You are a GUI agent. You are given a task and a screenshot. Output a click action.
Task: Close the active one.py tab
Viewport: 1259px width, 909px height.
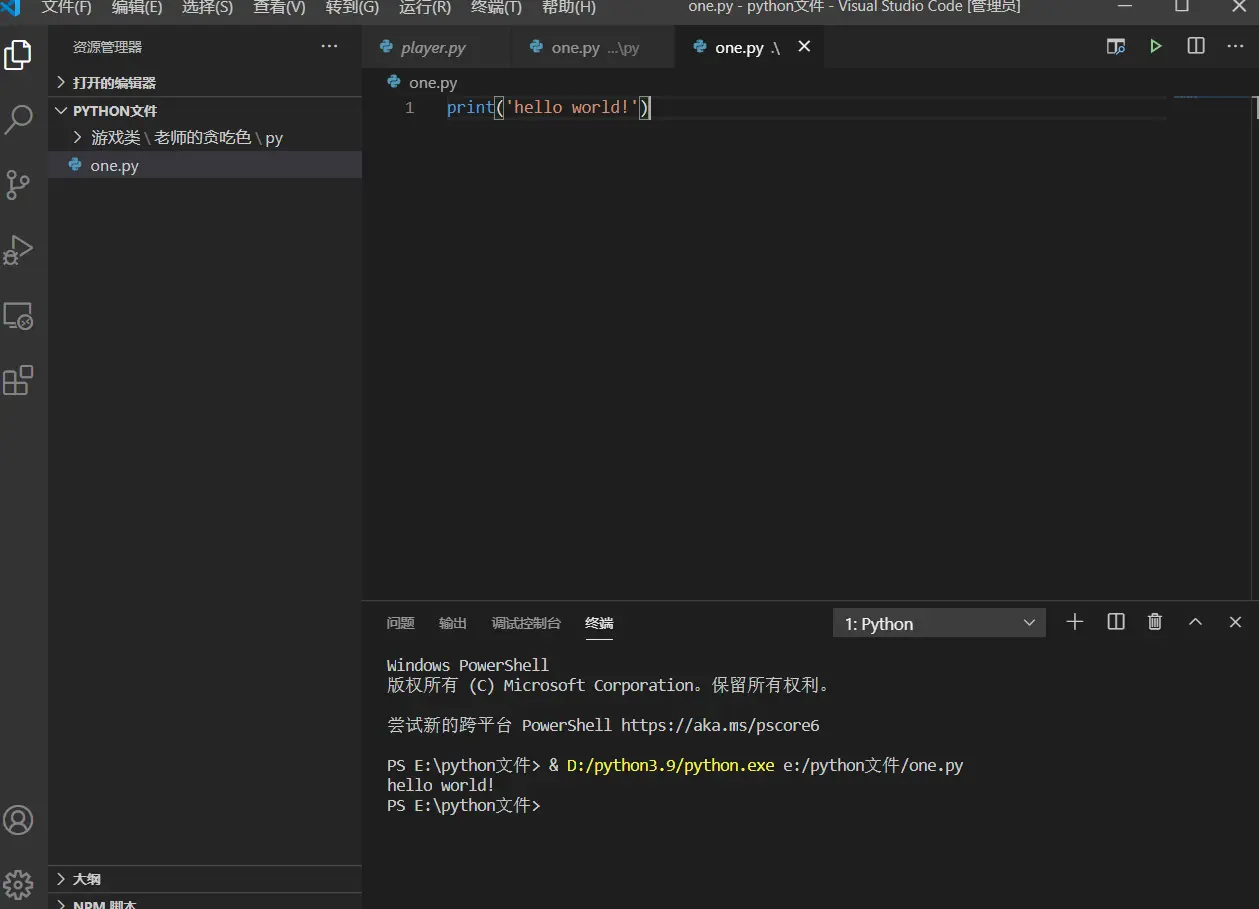804,46
